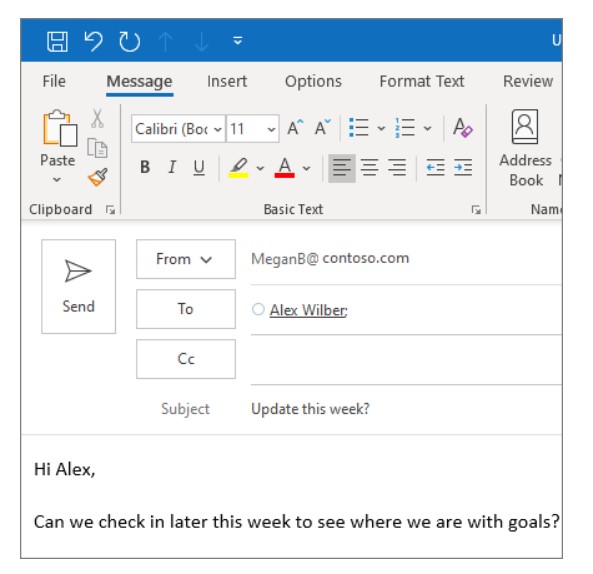Clear all formatting

463,127
